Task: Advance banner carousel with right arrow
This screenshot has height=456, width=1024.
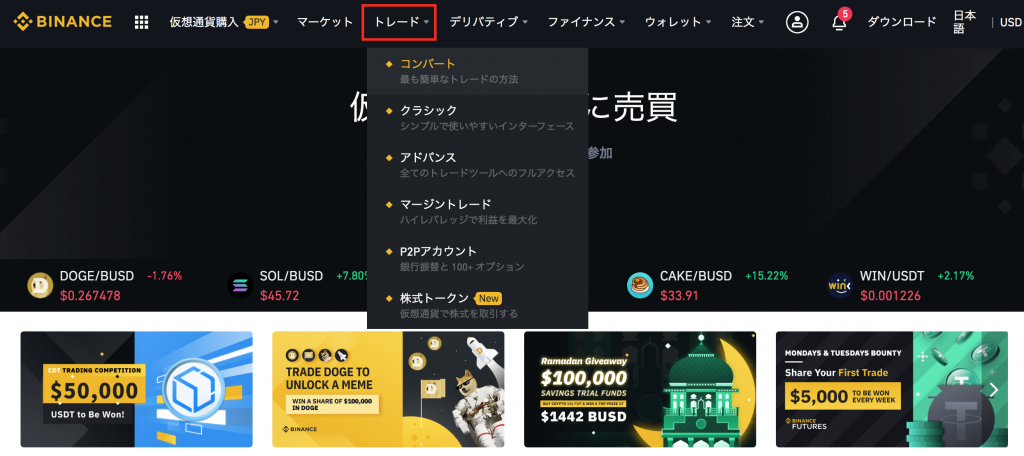Action: (994, 390)
